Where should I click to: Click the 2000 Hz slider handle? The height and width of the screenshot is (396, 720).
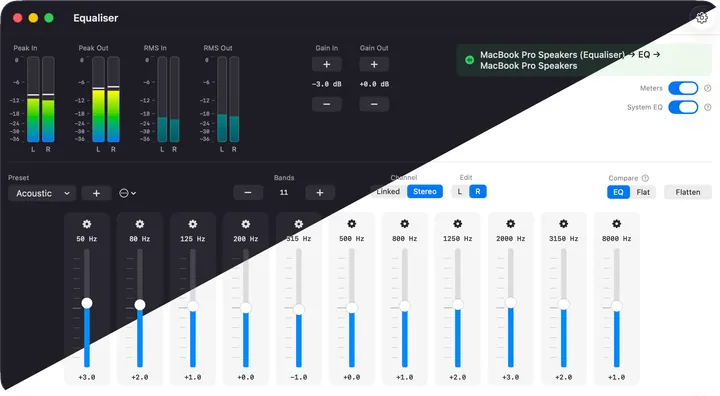(511, 303)
